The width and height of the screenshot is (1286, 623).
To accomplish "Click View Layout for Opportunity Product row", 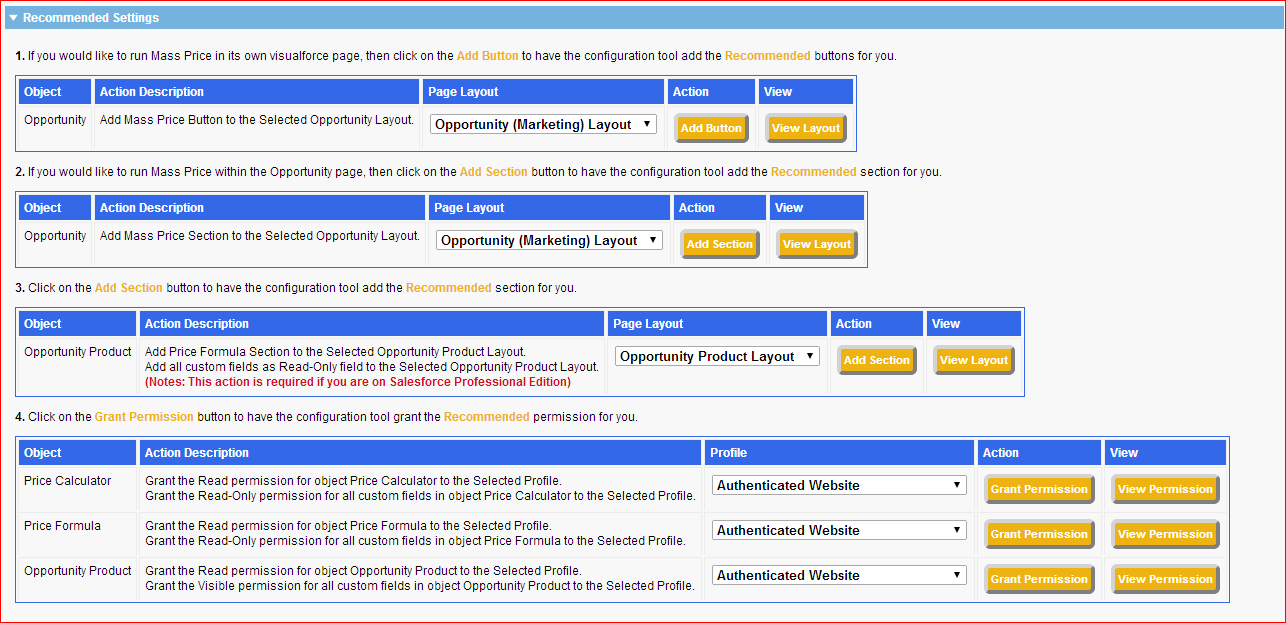I will (974, 360).
